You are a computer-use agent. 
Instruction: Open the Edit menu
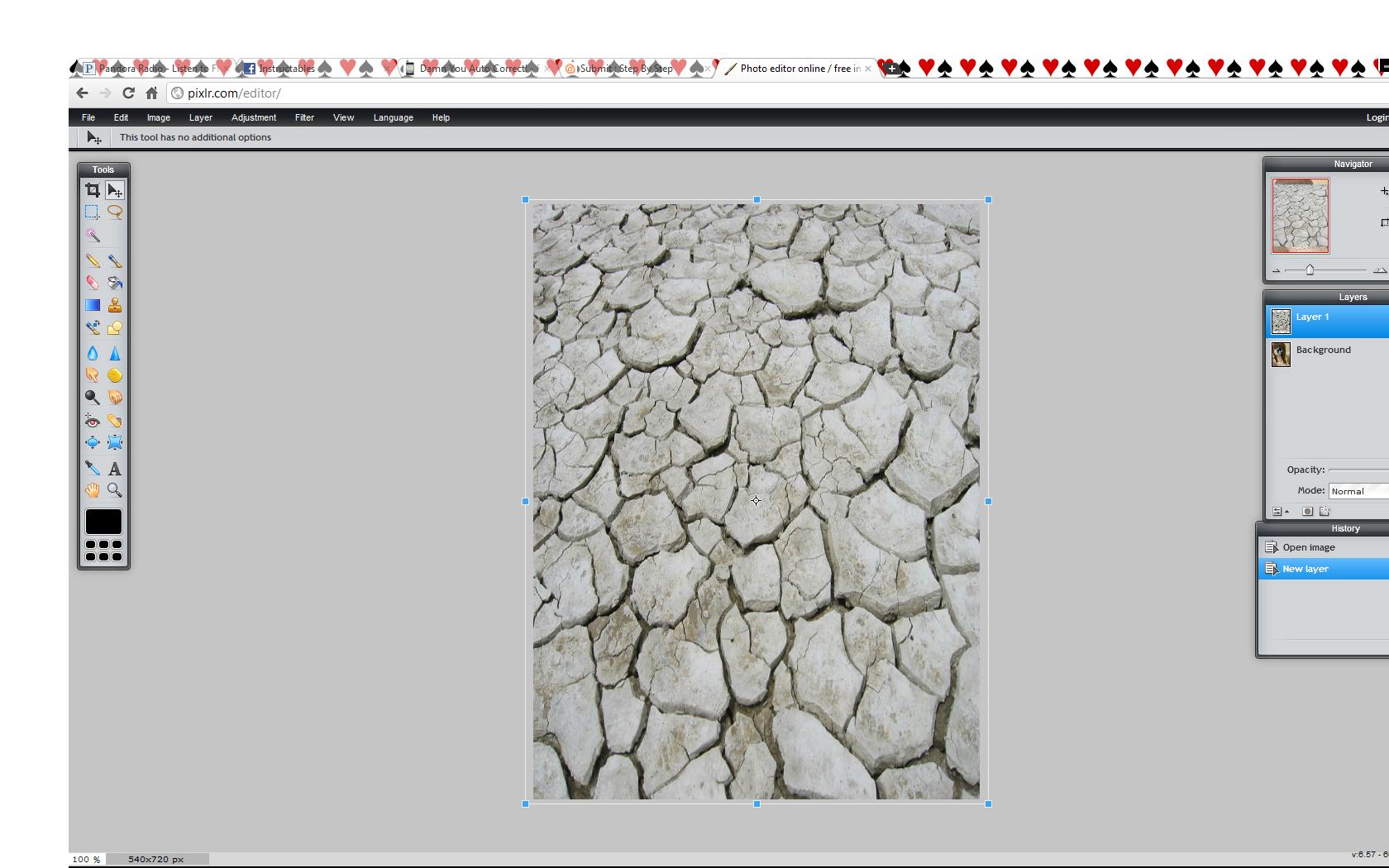coord(121,117)
